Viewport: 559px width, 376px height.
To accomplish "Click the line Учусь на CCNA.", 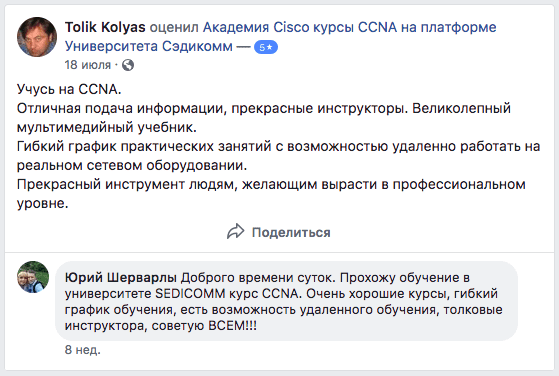I will 69,89.
